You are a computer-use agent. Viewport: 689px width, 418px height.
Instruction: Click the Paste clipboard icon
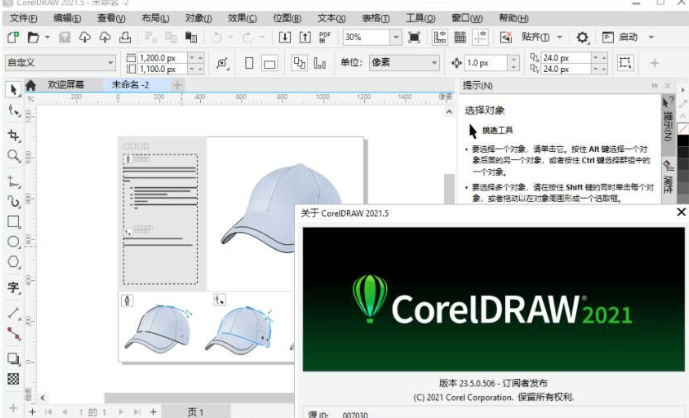[191, 37]
